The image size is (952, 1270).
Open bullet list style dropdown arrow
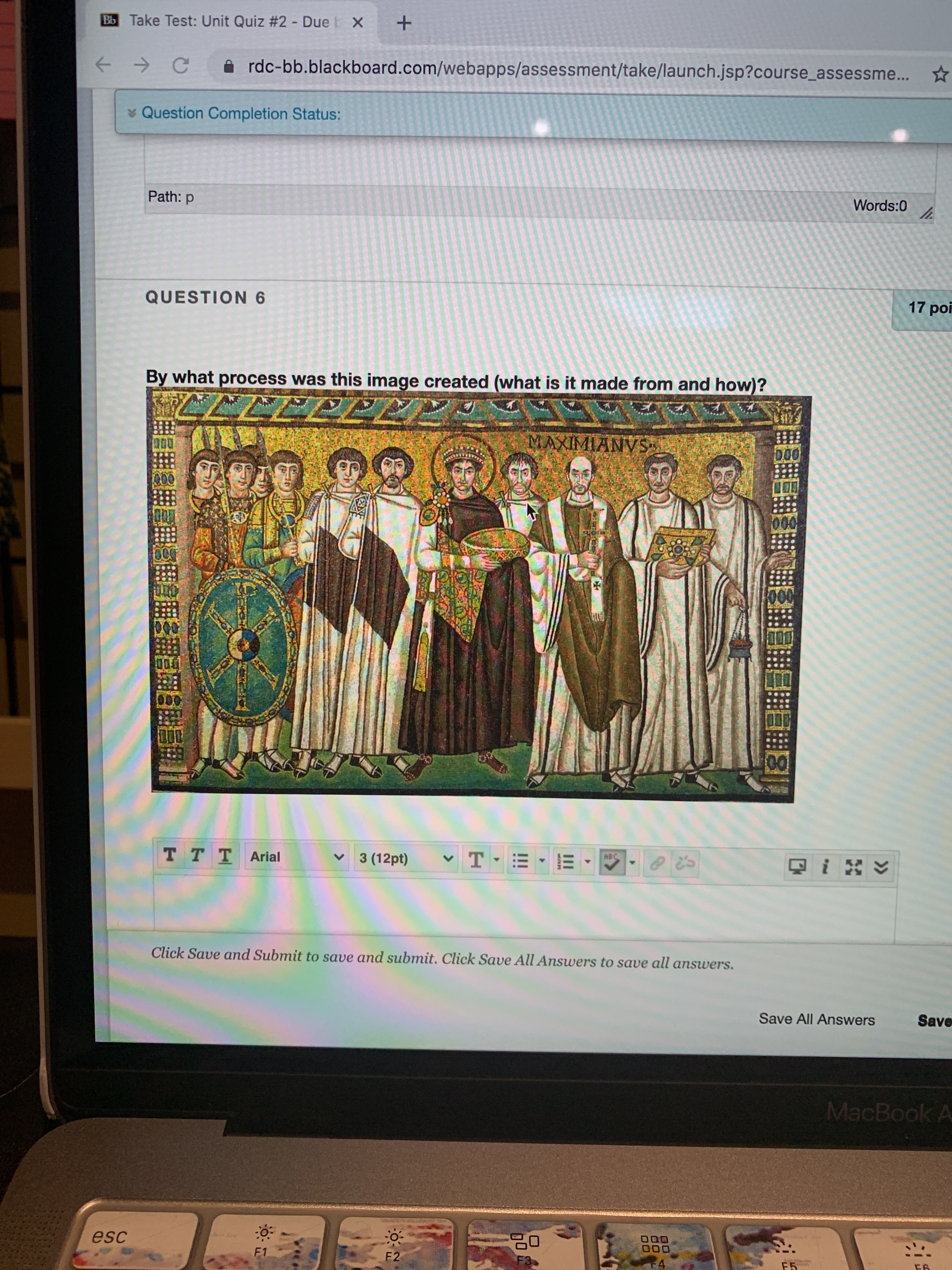click(541, 861)
